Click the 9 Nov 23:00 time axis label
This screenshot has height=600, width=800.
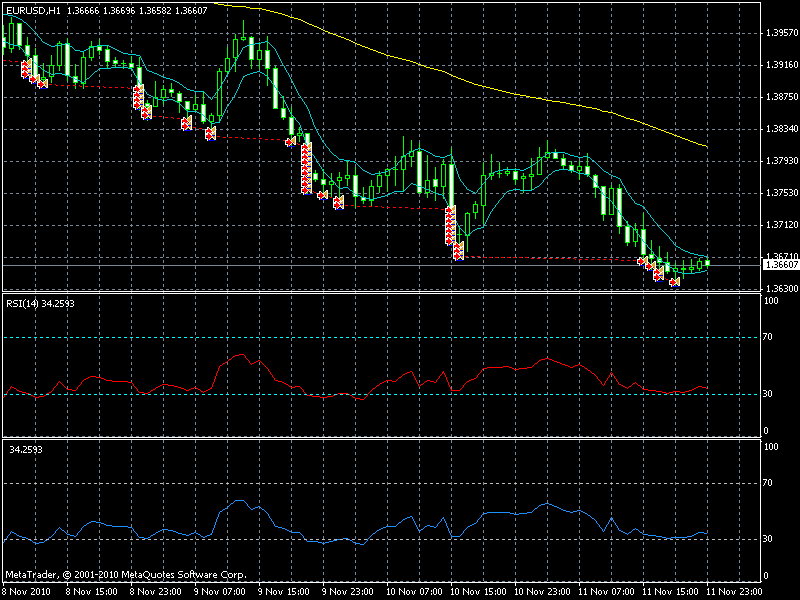[348, 592]
